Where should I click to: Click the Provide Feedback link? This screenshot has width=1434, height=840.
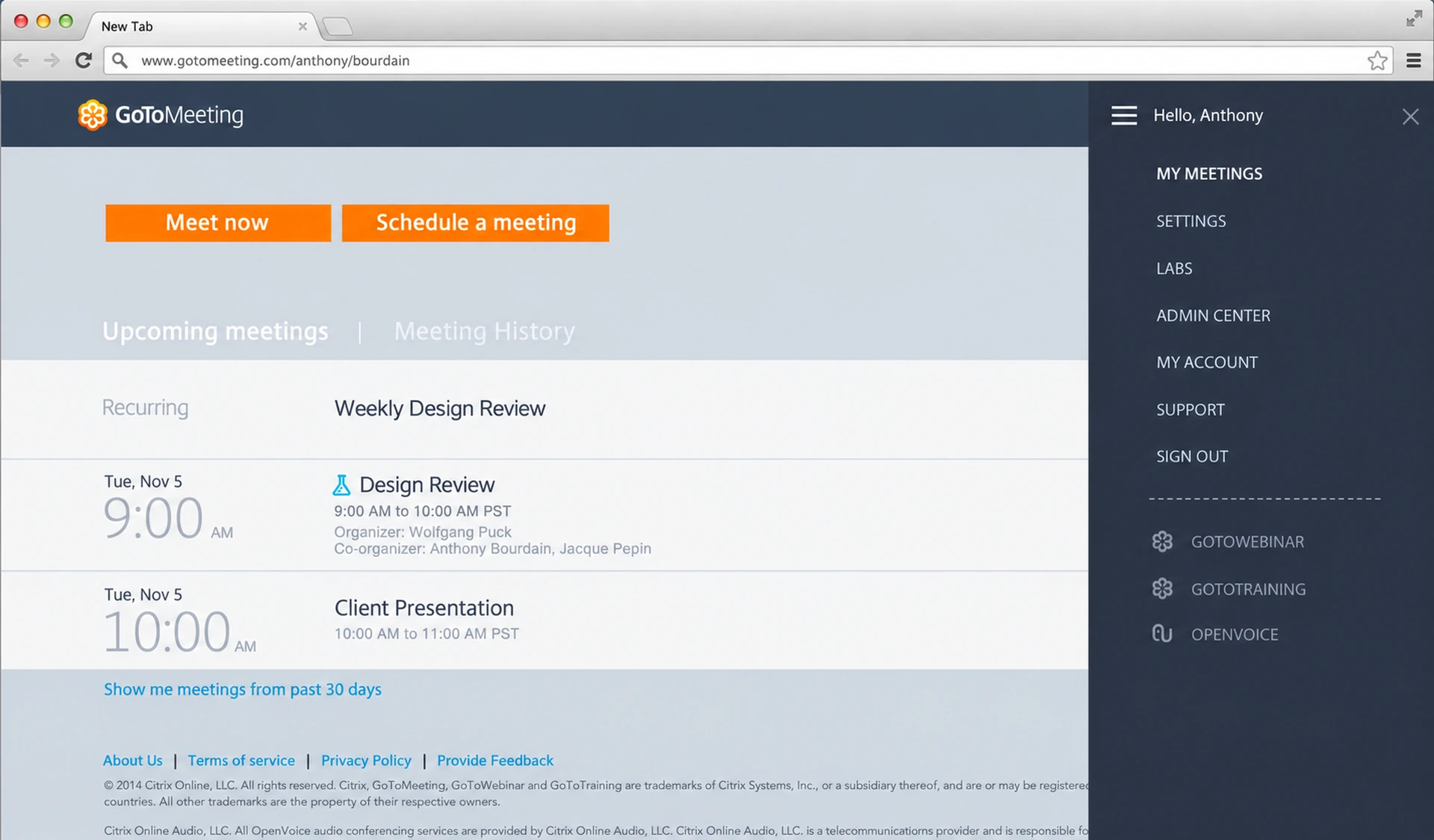[495, 760]
